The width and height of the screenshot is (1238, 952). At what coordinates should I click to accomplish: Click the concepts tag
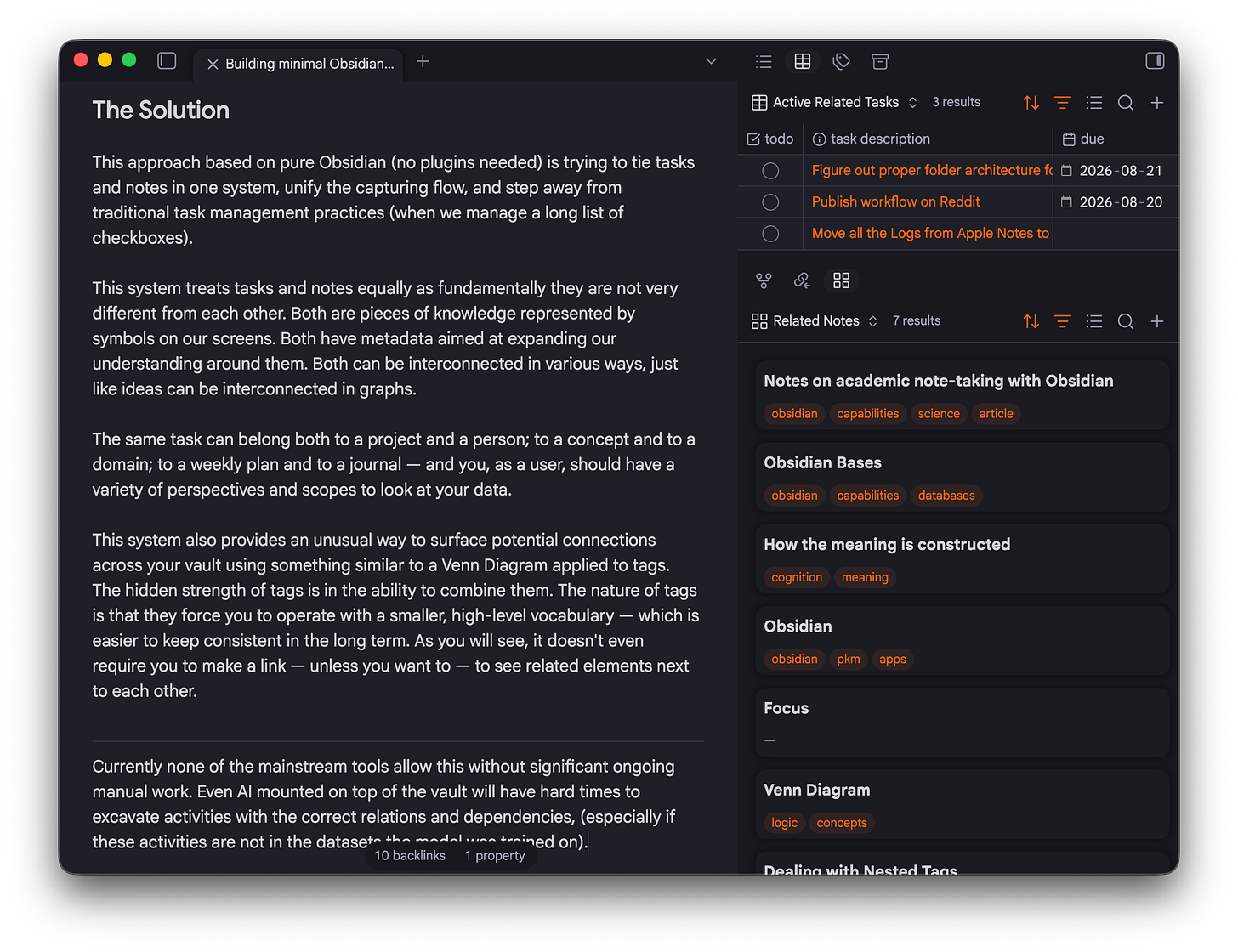(842, 823)
